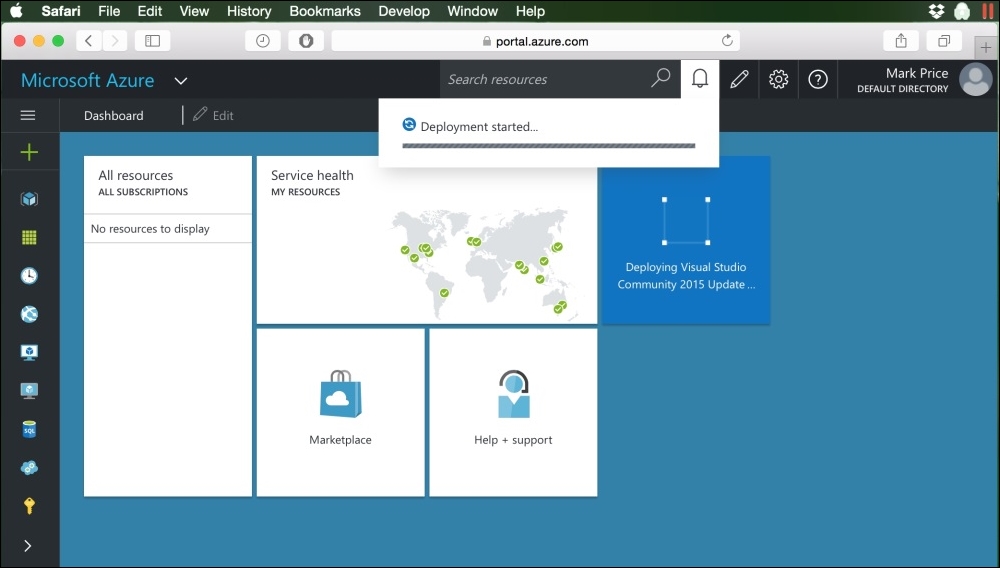This screenshot has width=1000, height=568.
Task: Open the Service health map tile
Action: coord(427,240)
